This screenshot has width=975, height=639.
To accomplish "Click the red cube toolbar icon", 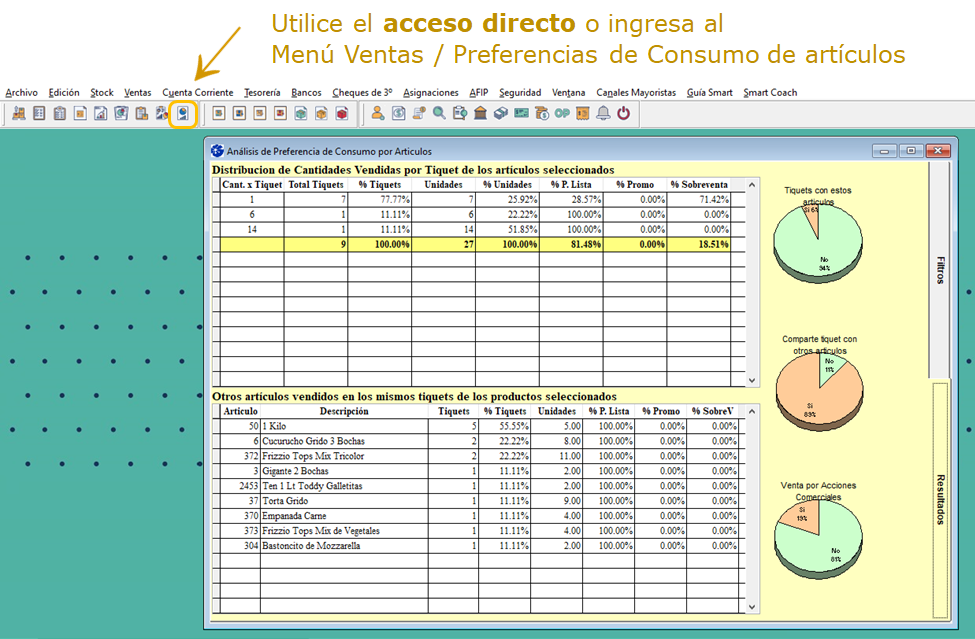I will point(342,113).
